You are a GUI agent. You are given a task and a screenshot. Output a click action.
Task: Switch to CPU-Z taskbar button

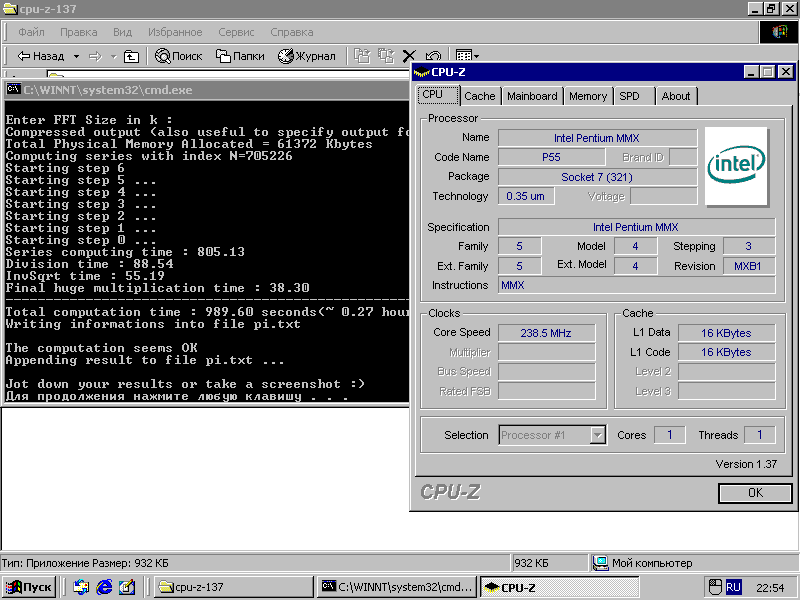[x=559, y=587]
